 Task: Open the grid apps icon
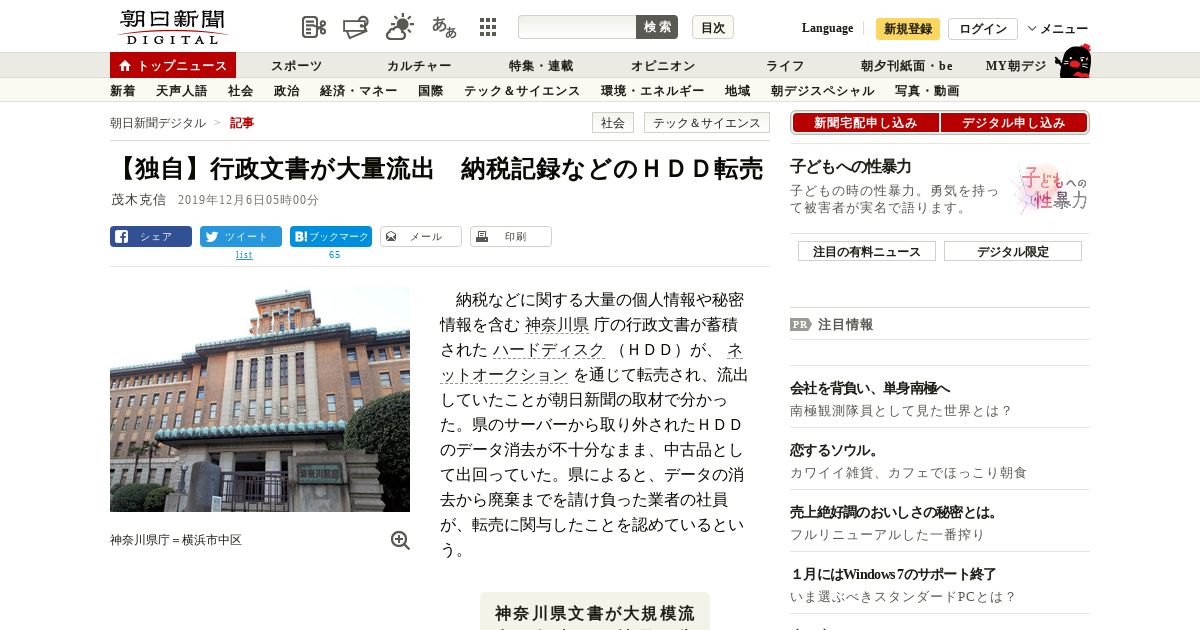(x=488, y=27)
